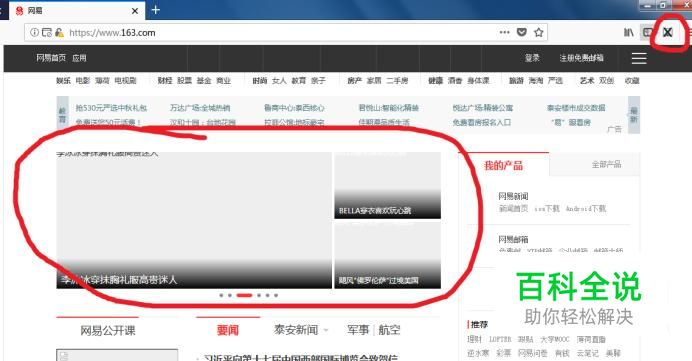Open the 大学MOOC recommended link
692x361 pixels.
tap(555, 339)
